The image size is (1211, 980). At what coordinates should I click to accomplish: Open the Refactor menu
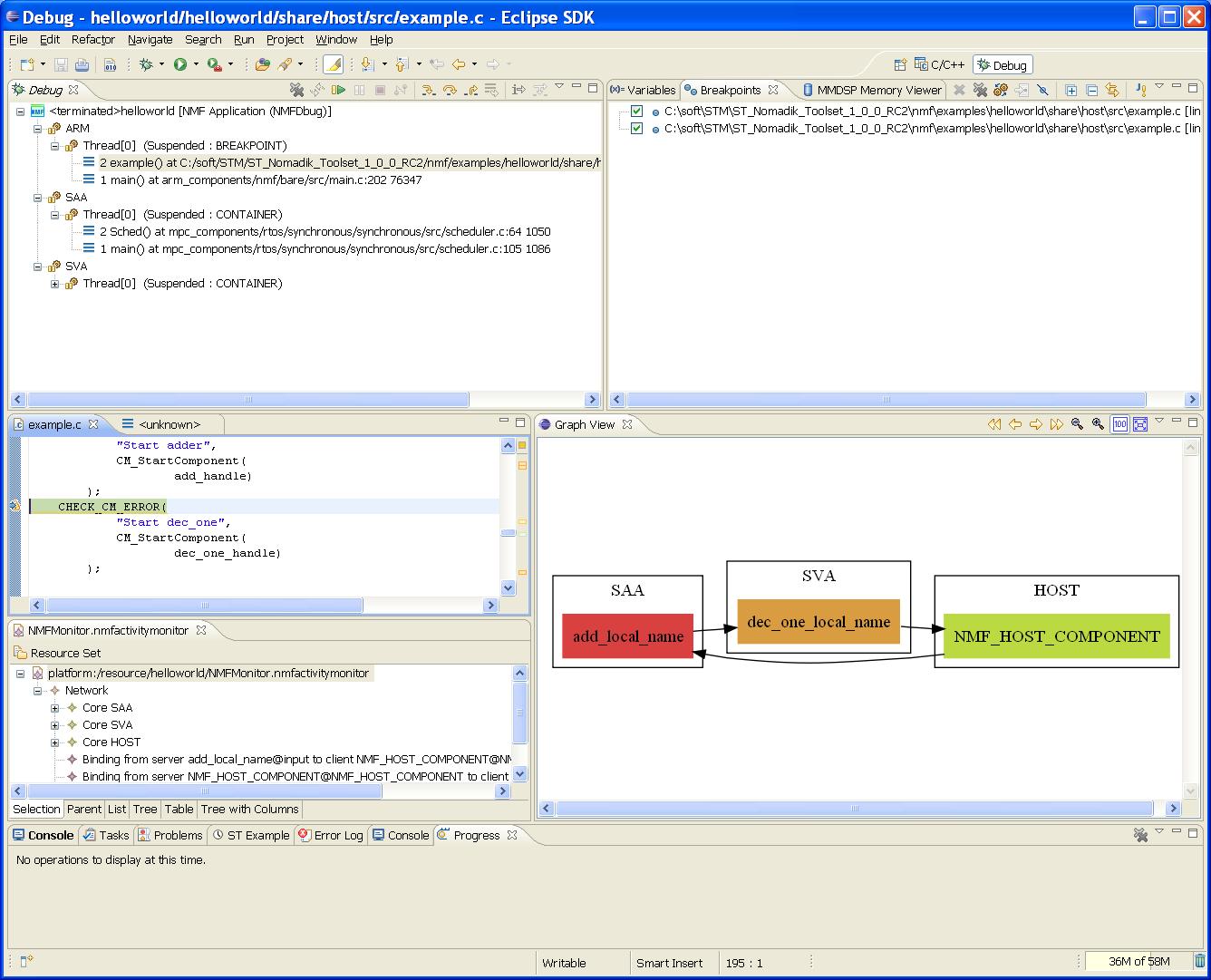pyautogui.click(x=93, y=40)
